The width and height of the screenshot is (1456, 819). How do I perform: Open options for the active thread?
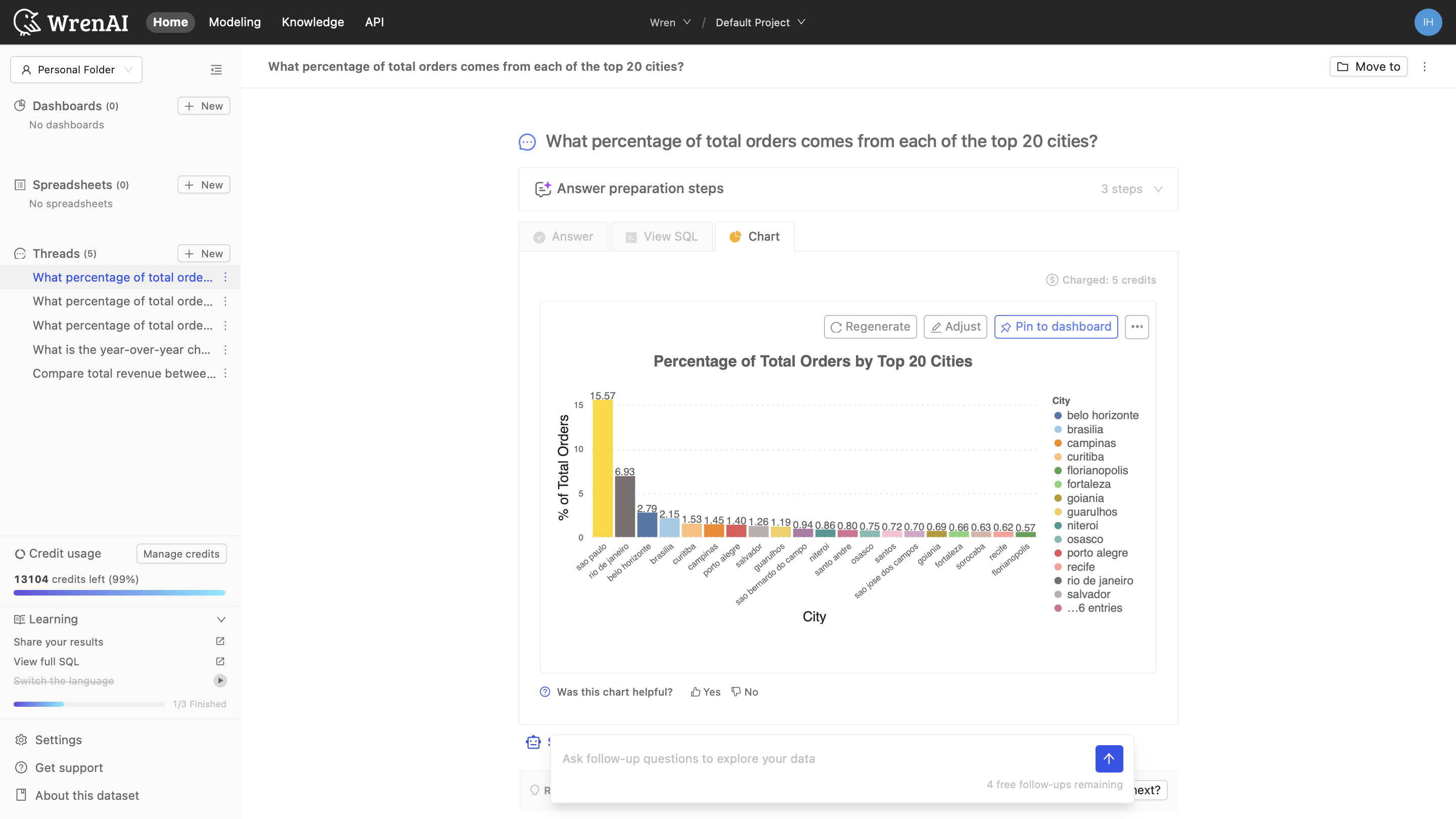(225, 277)
